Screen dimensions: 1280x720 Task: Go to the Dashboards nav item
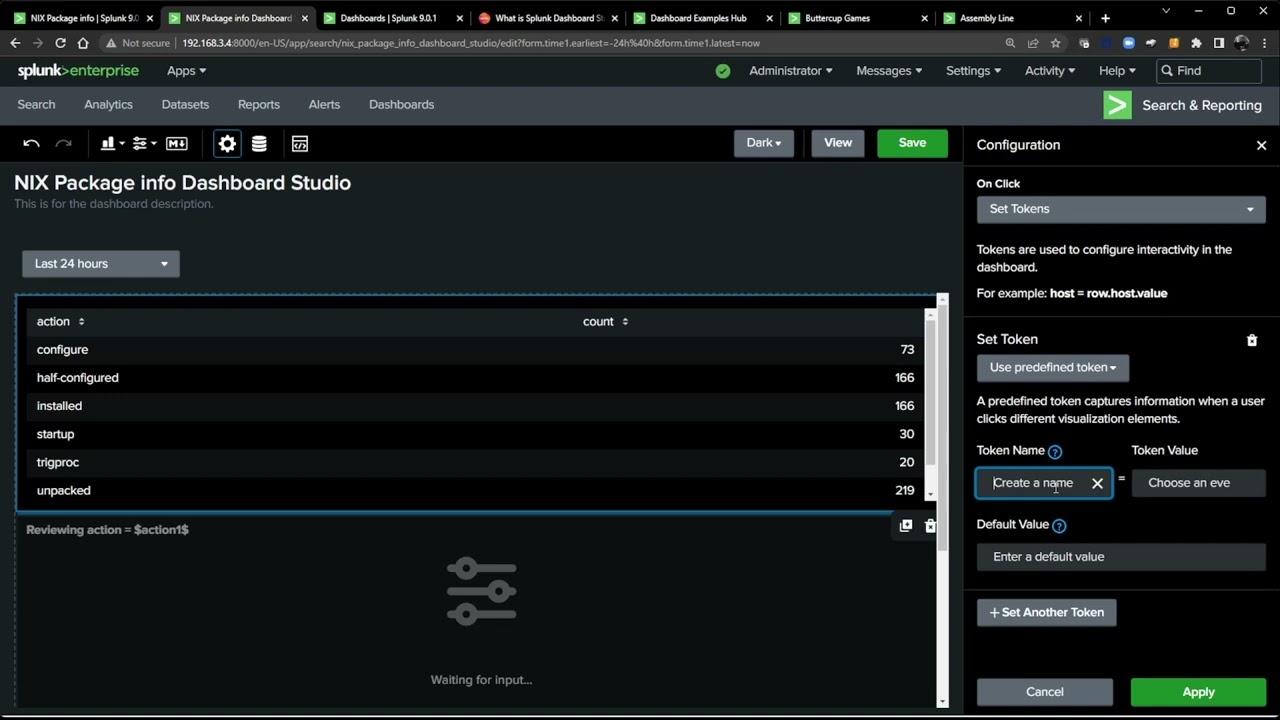(x=401, y=105)
